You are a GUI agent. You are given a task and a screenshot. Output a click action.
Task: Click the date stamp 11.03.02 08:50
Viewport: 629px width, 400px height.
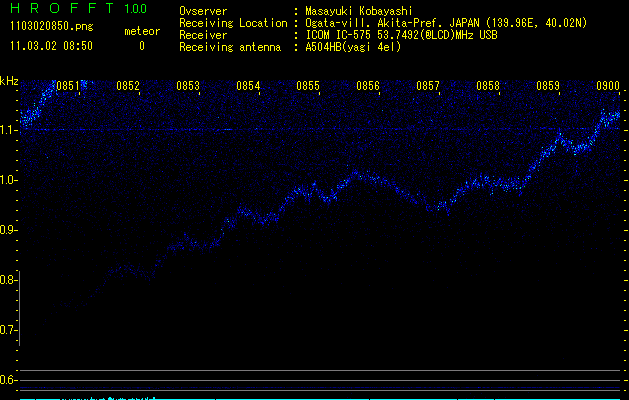[x=51, y=46]
